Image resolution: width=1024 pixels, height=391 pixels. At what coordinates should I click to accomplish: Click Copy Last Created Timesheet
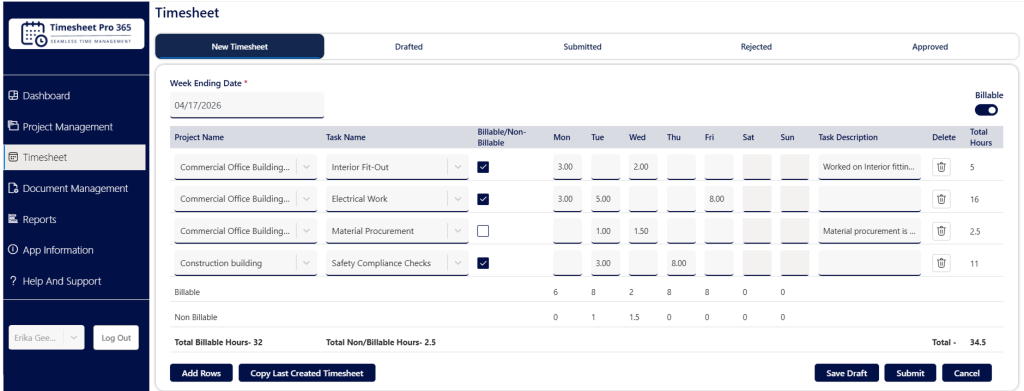pos(307,373)
